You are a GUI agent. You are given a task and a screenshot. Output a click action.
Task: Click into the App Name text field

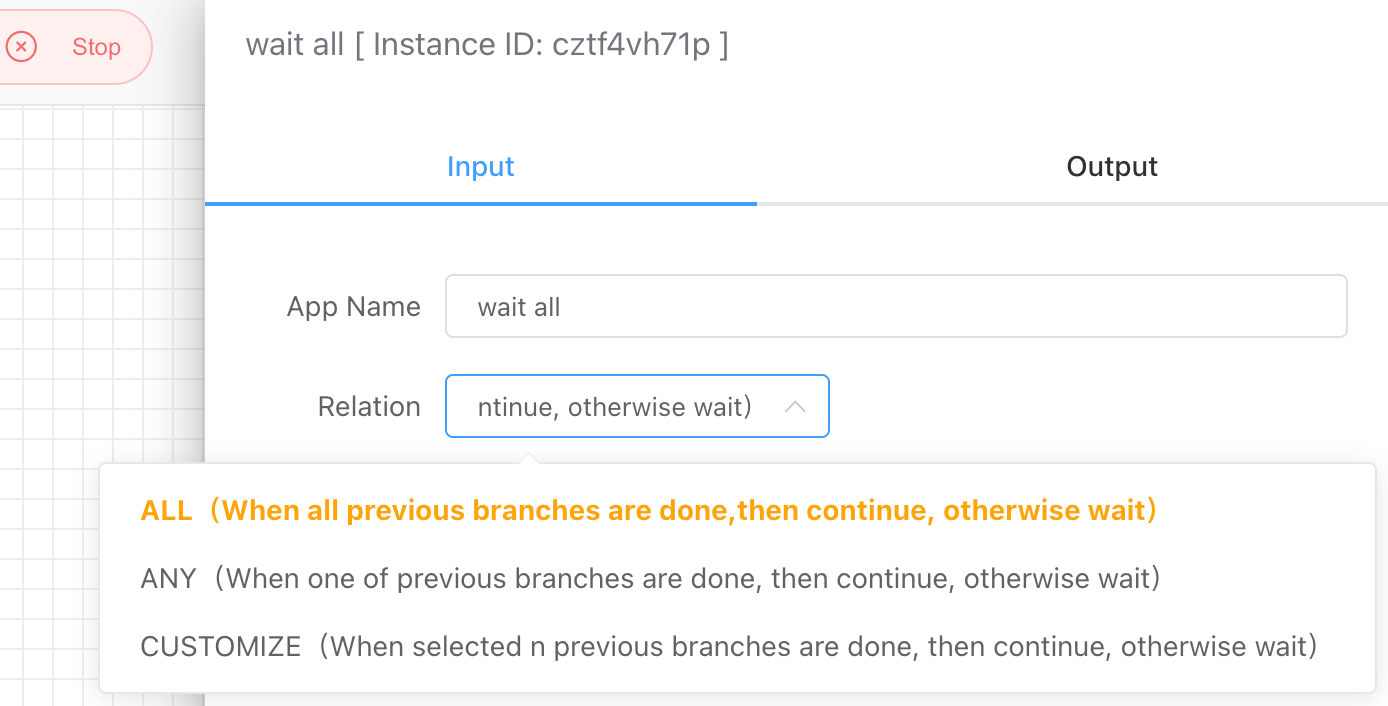[x=895, y=306]
